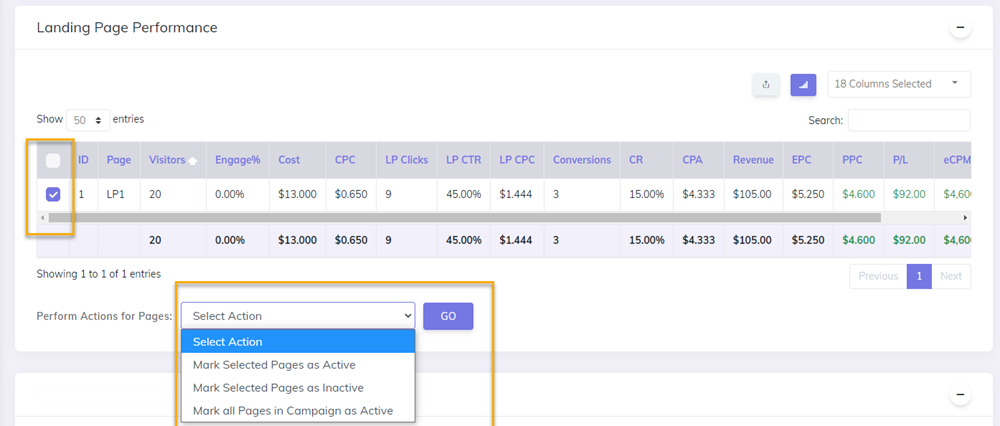Collapse the Landing Page Performance panel
The height and width of the screenshot is (426, 1000).
coord(960,27)
